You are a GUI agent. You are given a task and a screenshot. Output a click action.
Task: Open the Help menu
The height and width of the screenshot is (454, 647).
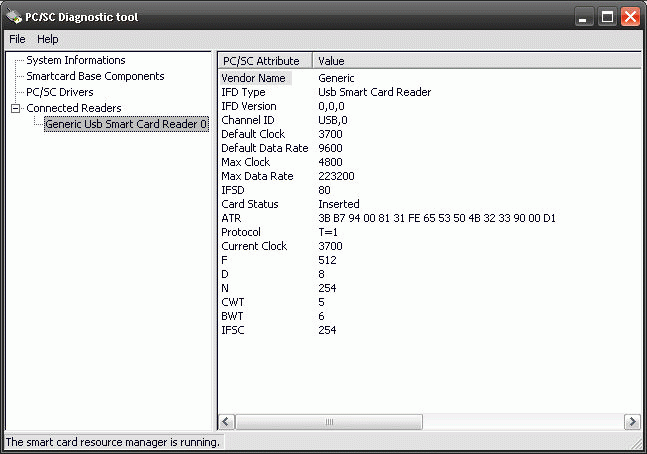(47, 39)
